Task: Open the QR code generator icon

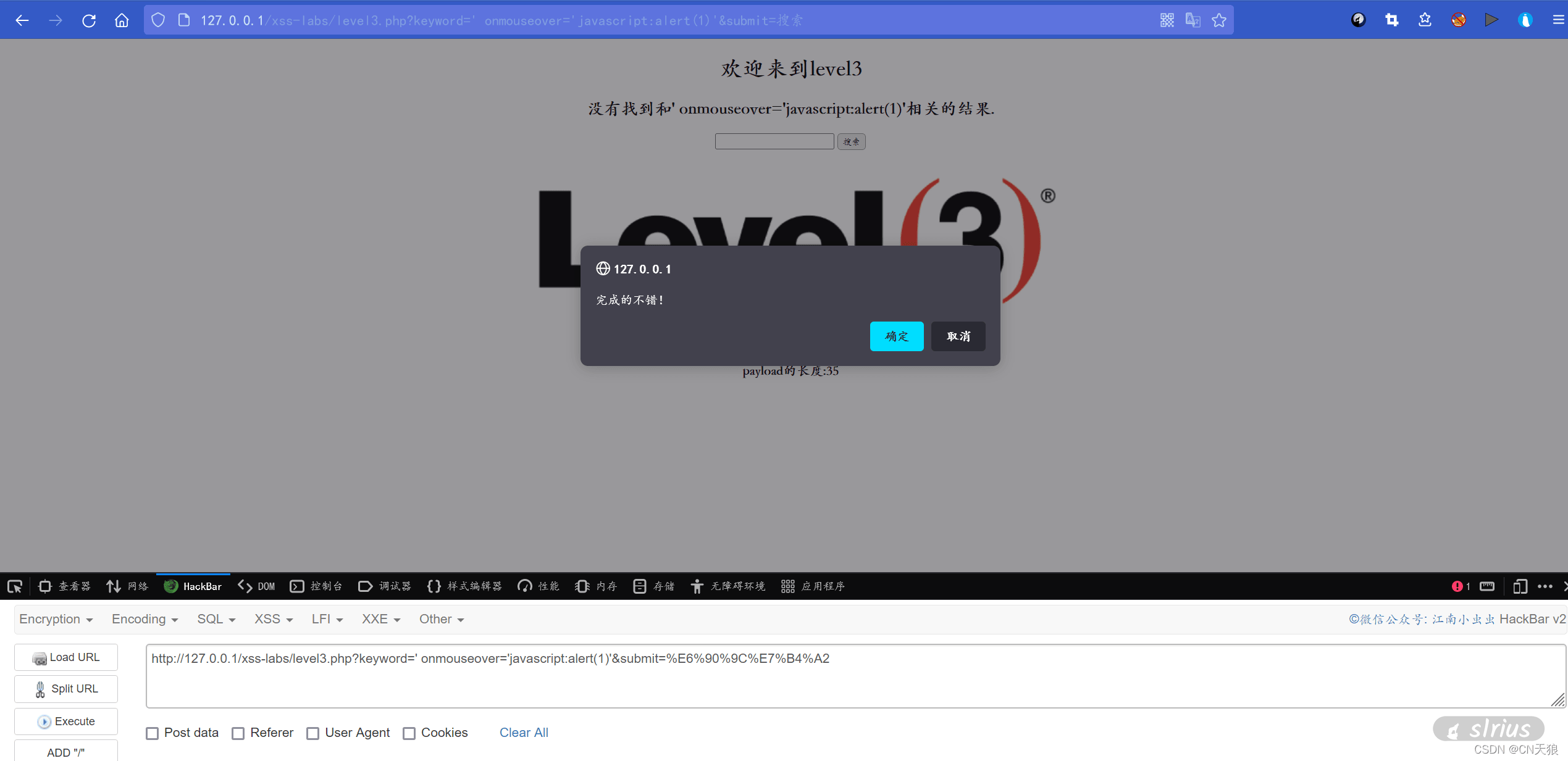Action: (1167, 20)
